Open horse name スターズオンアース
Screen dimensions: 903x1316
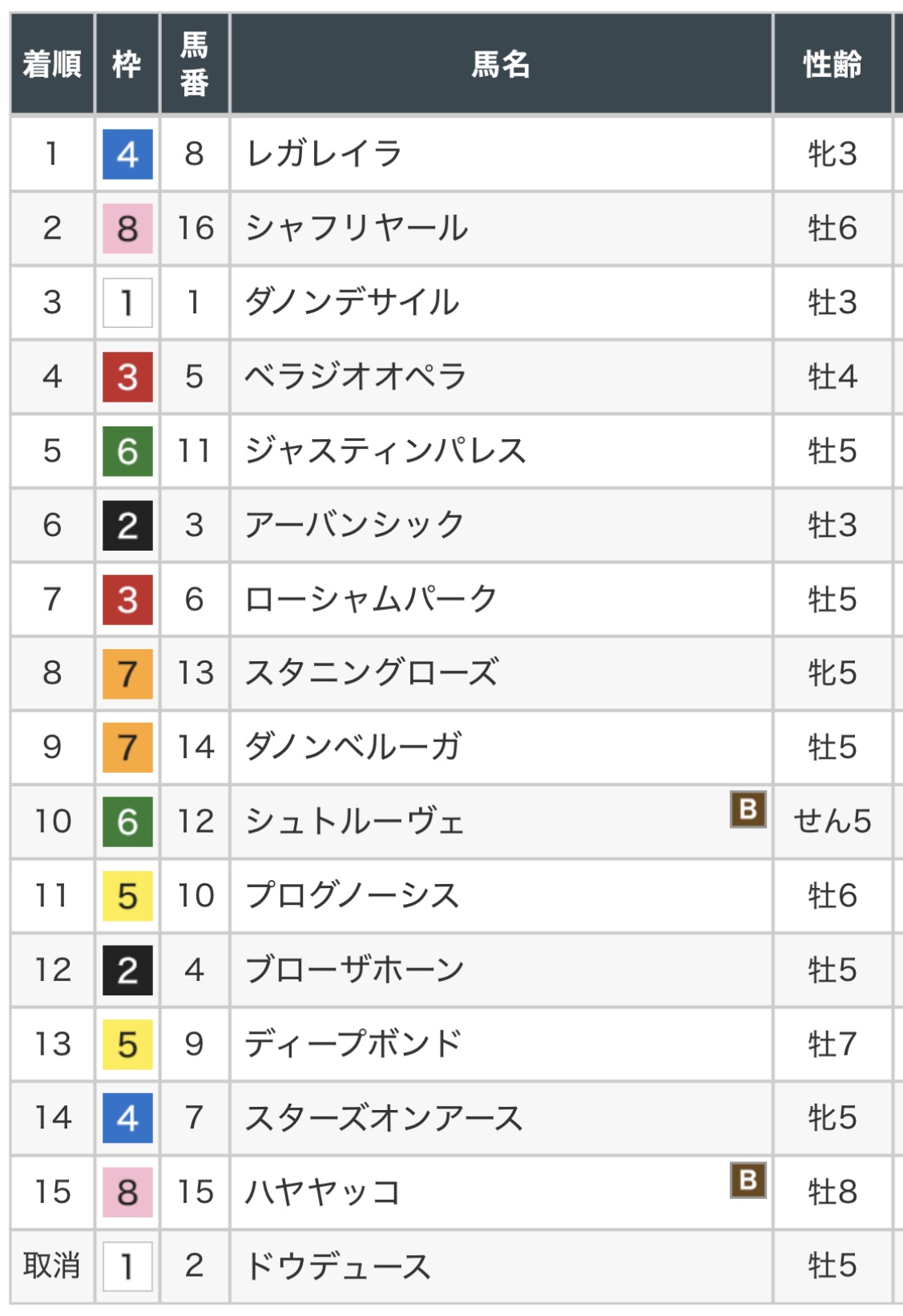coord(384,1118)
